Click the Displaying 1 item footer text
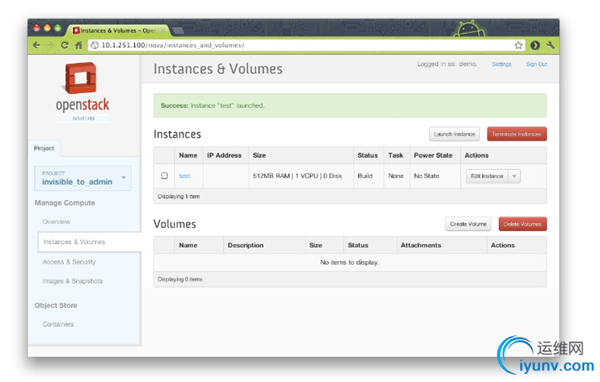600x382 pixels. [179, 196]
